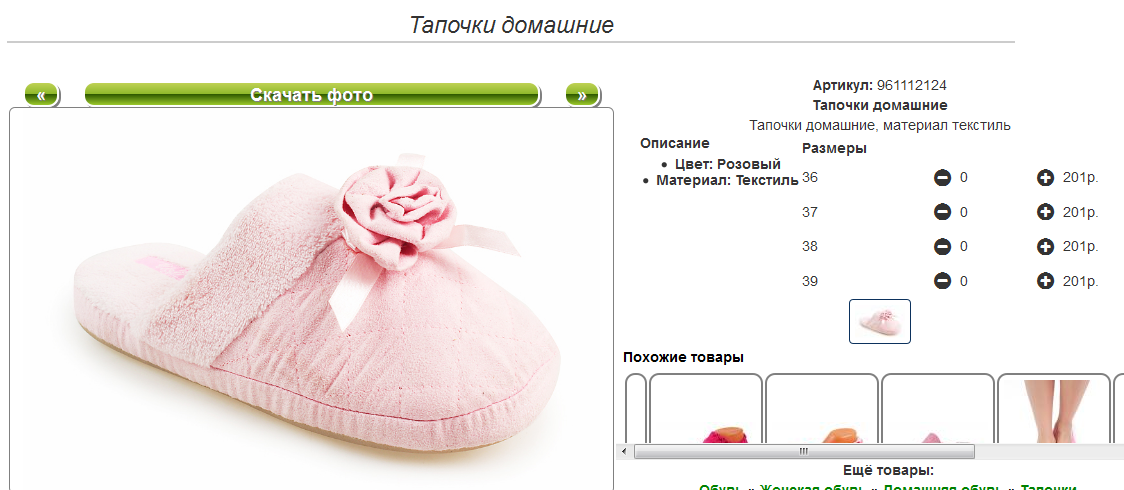The height and width of the screenshot is (490, 1124).
Task: Go to next photo with » button
Action: coord(582,95)
